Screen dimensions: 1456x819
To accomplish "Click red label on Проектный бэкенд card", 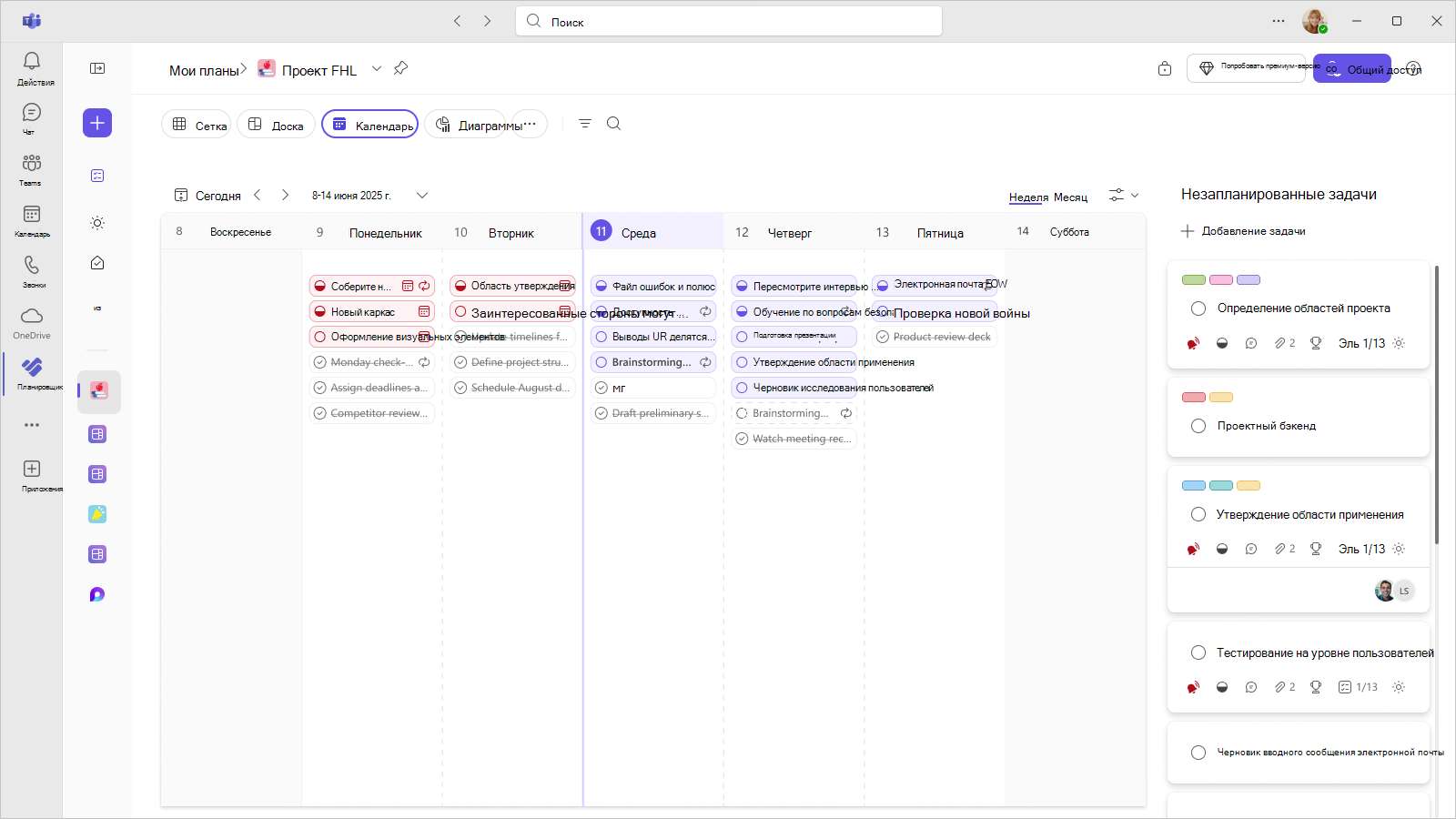I will point(1194,398).
